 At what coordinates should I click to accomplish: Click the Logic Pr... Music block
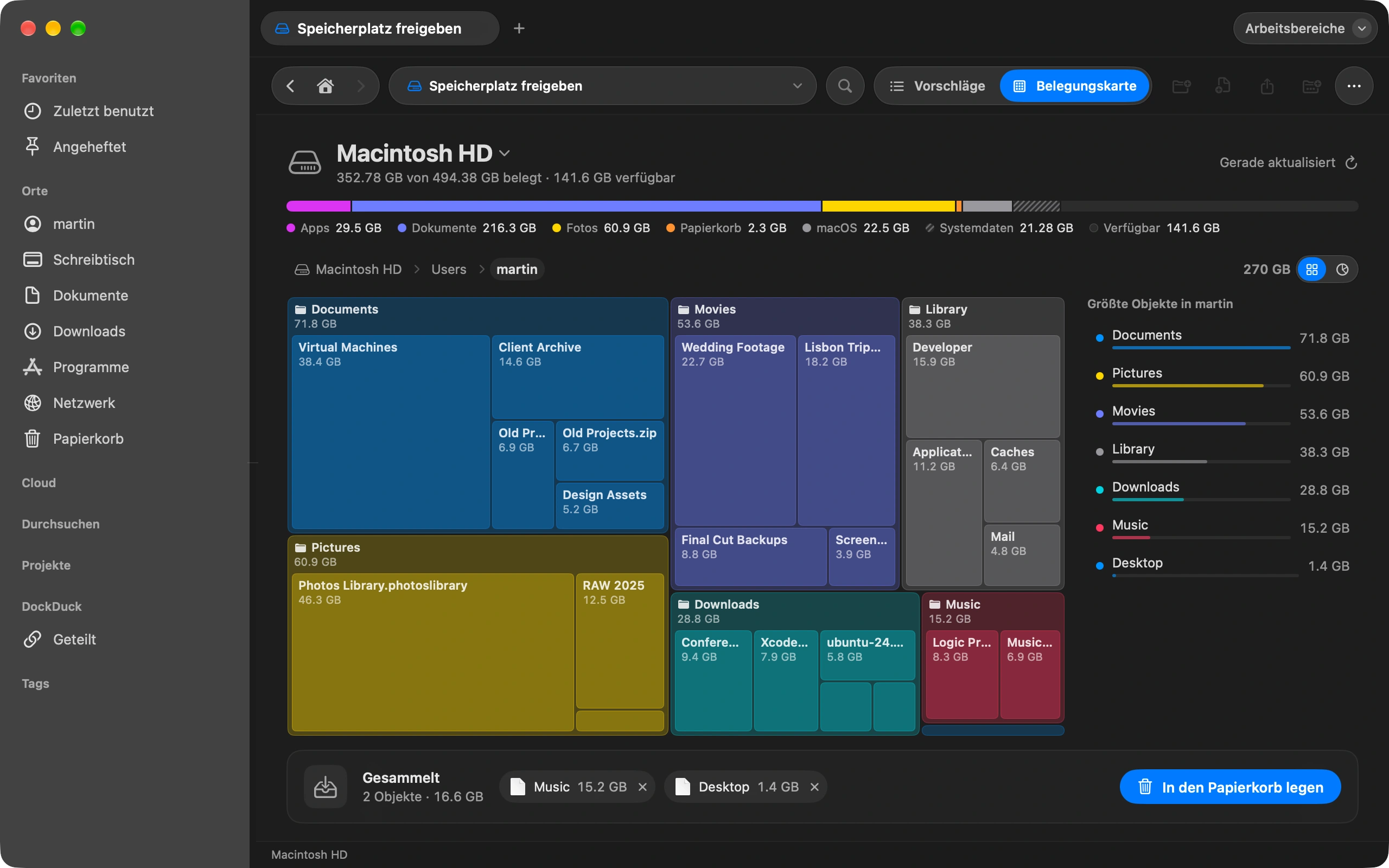tap(962, 674)
